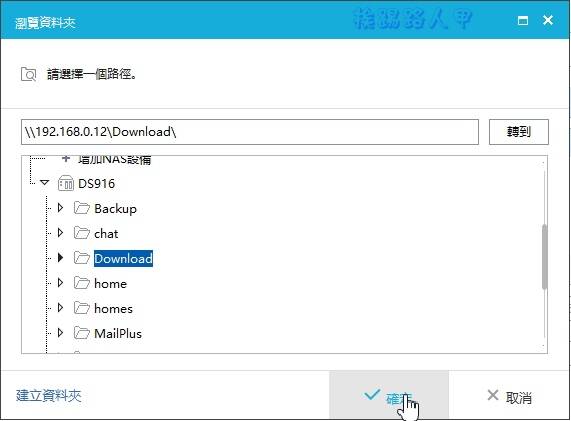Collapse the DS916 tree node
571x421 pixels.
point(44,182)
